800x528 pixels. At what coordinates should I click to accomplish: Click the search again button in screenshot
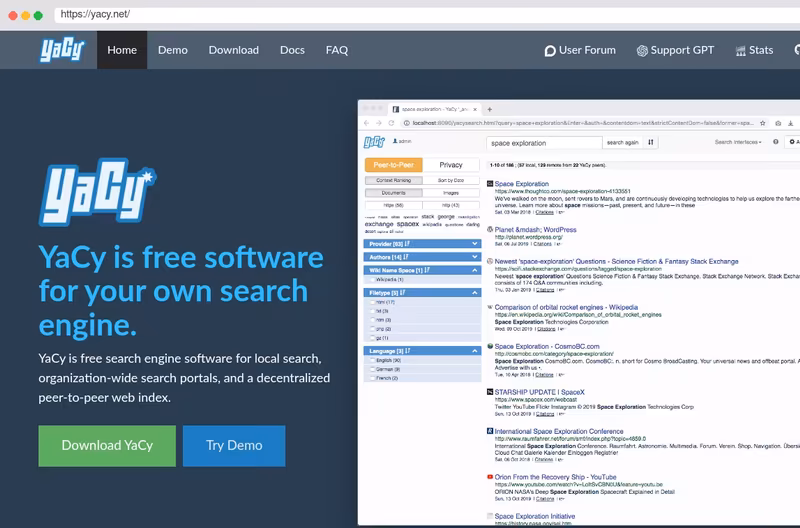tap(622, 143)
